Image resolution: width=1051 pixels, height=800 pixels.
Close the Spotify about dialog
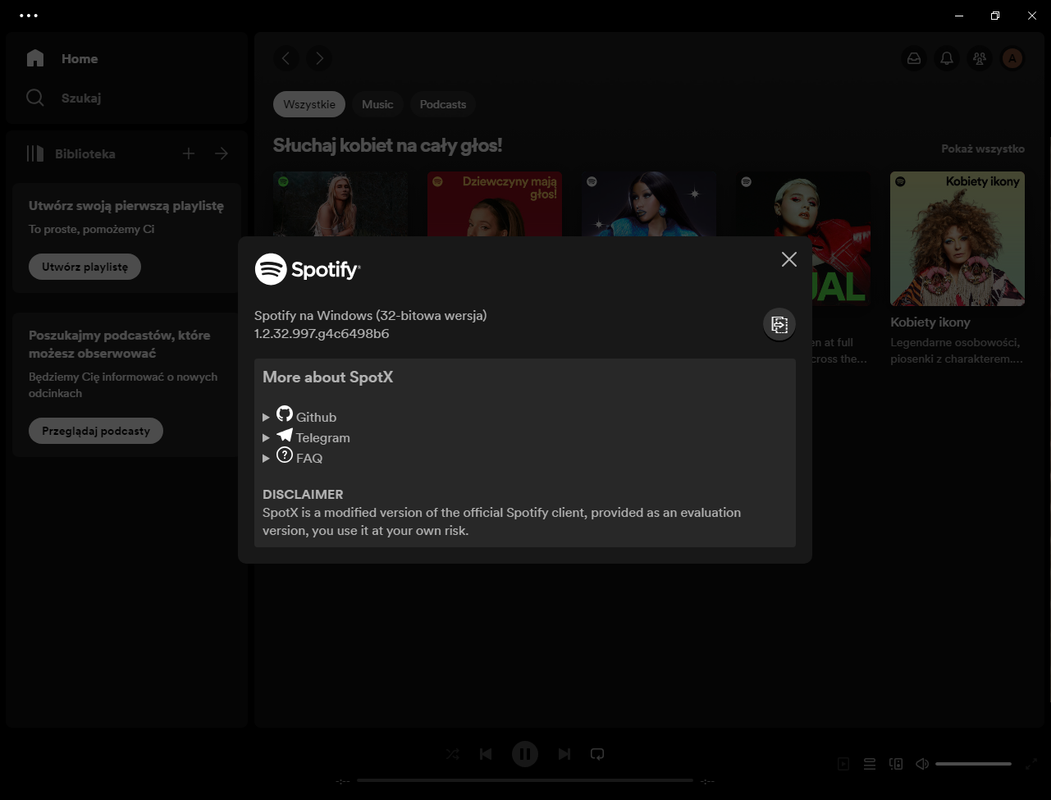click(789, 259)
